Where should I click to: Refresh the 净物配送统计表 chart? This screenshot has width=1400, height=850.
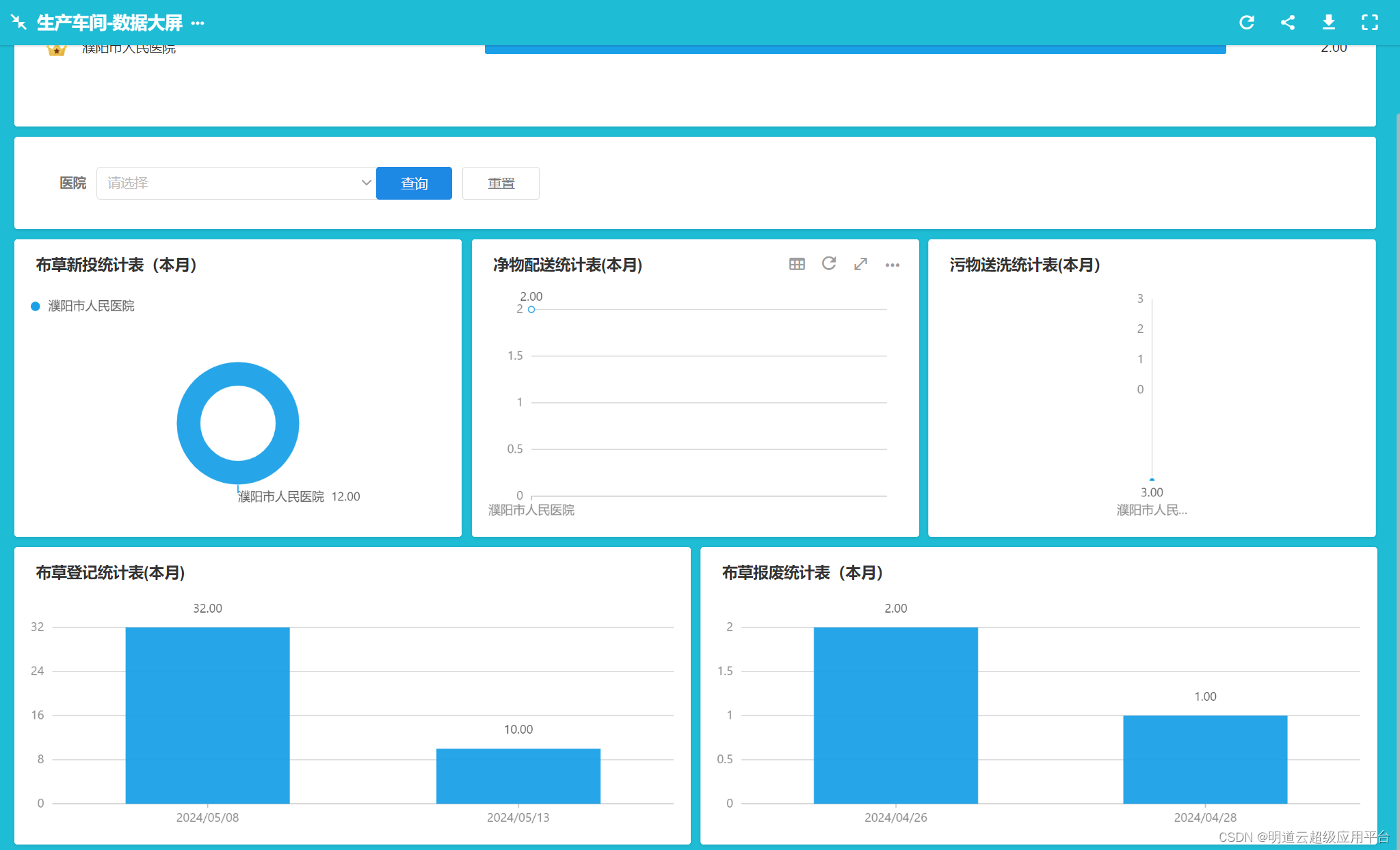coord(829,264)
